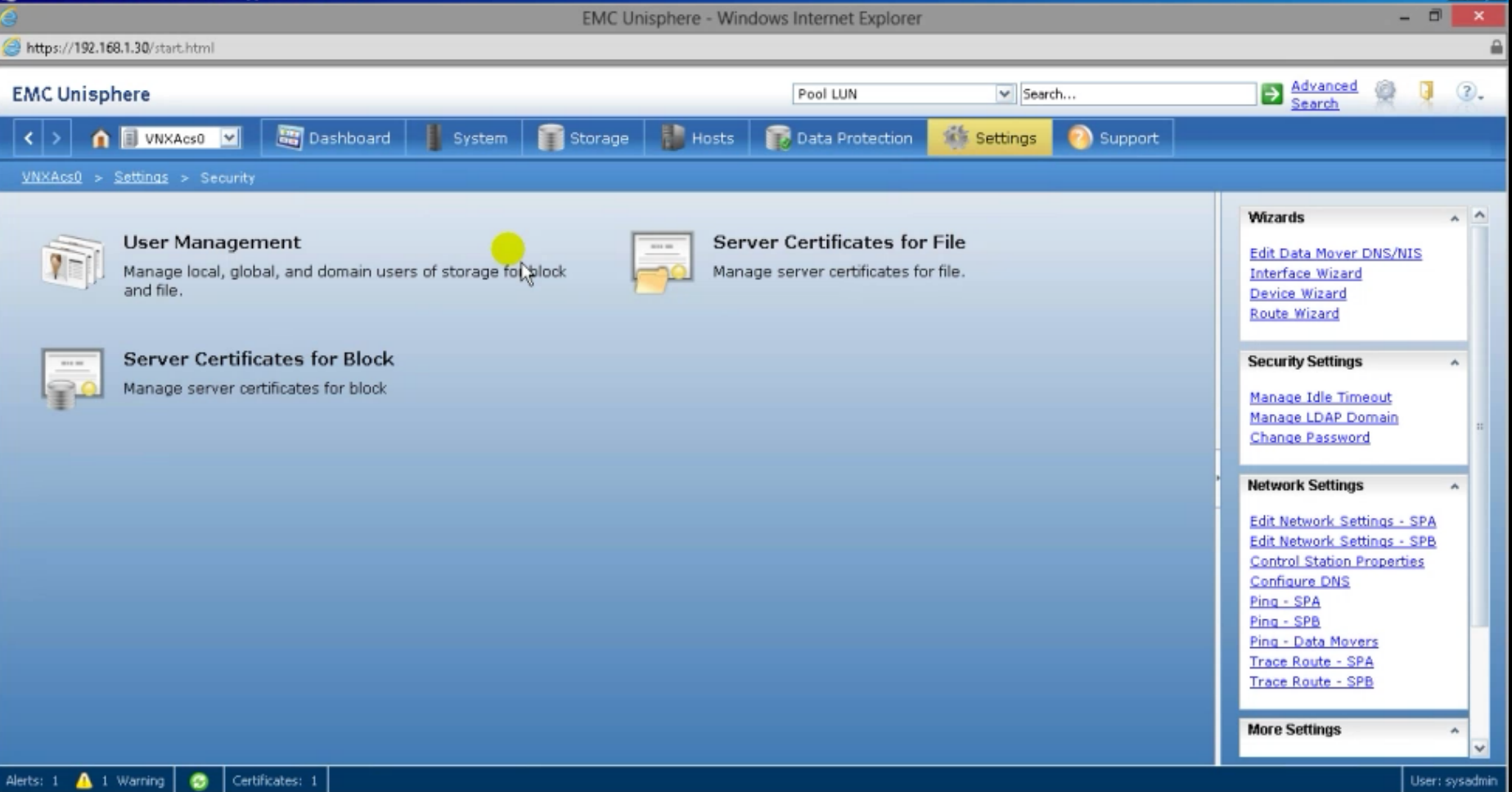The image size is (1512, 792).
Task: Open Manage Idle Timeout link
Action: pos(1321,397)
